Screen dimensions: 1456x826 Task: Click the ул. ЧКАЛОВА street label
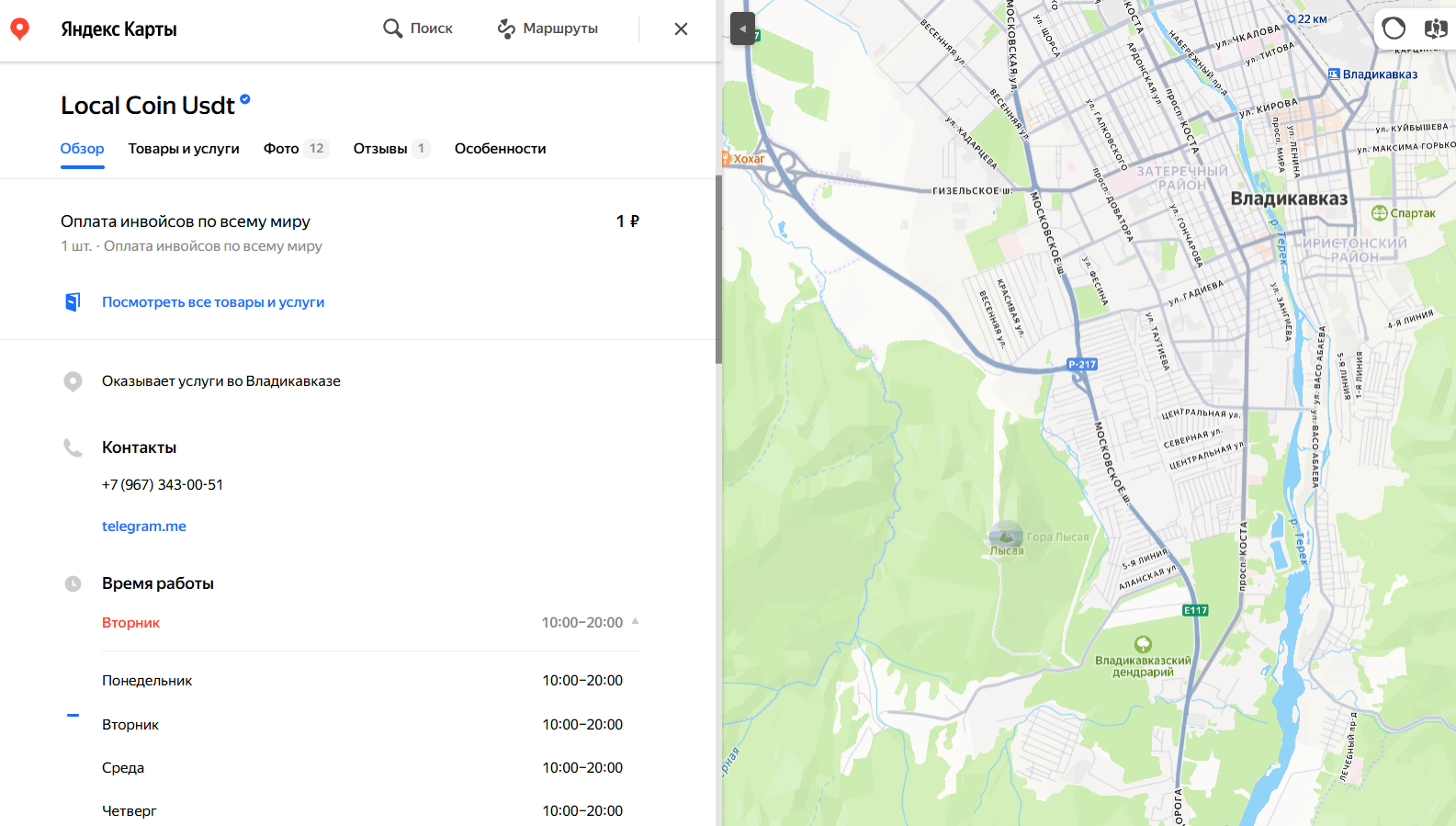coord(1247,38)
